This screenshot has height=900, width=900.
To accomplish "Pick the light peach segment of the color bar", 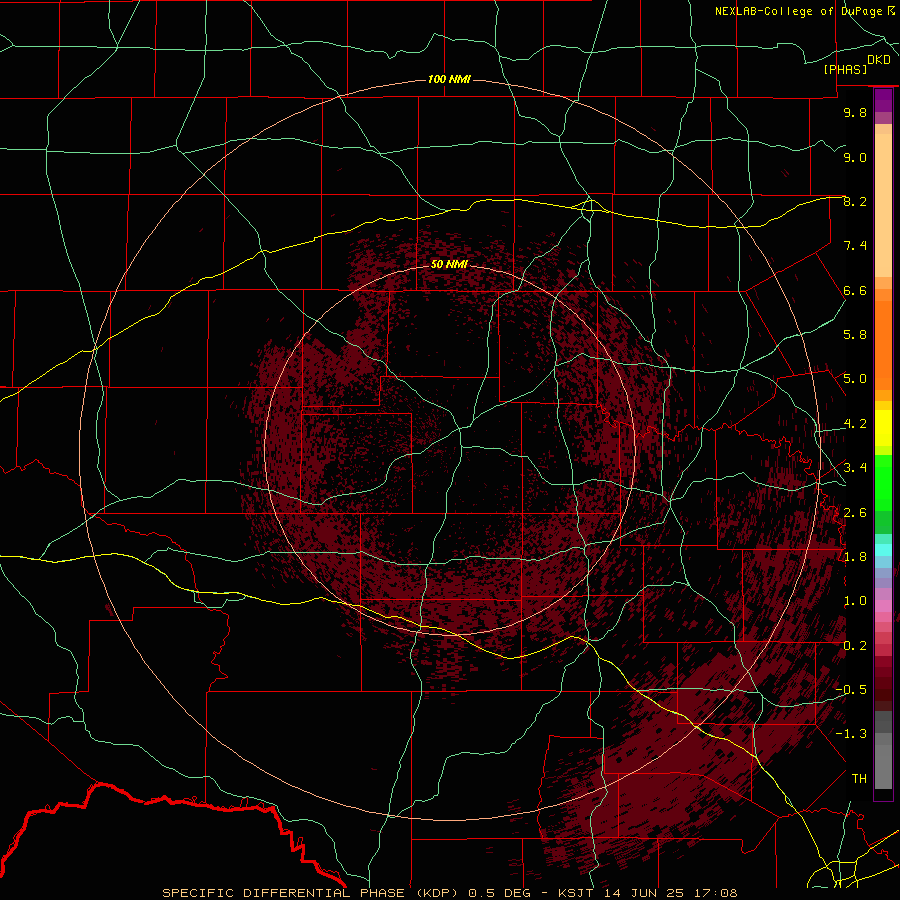I will click(x=883, y=205).
